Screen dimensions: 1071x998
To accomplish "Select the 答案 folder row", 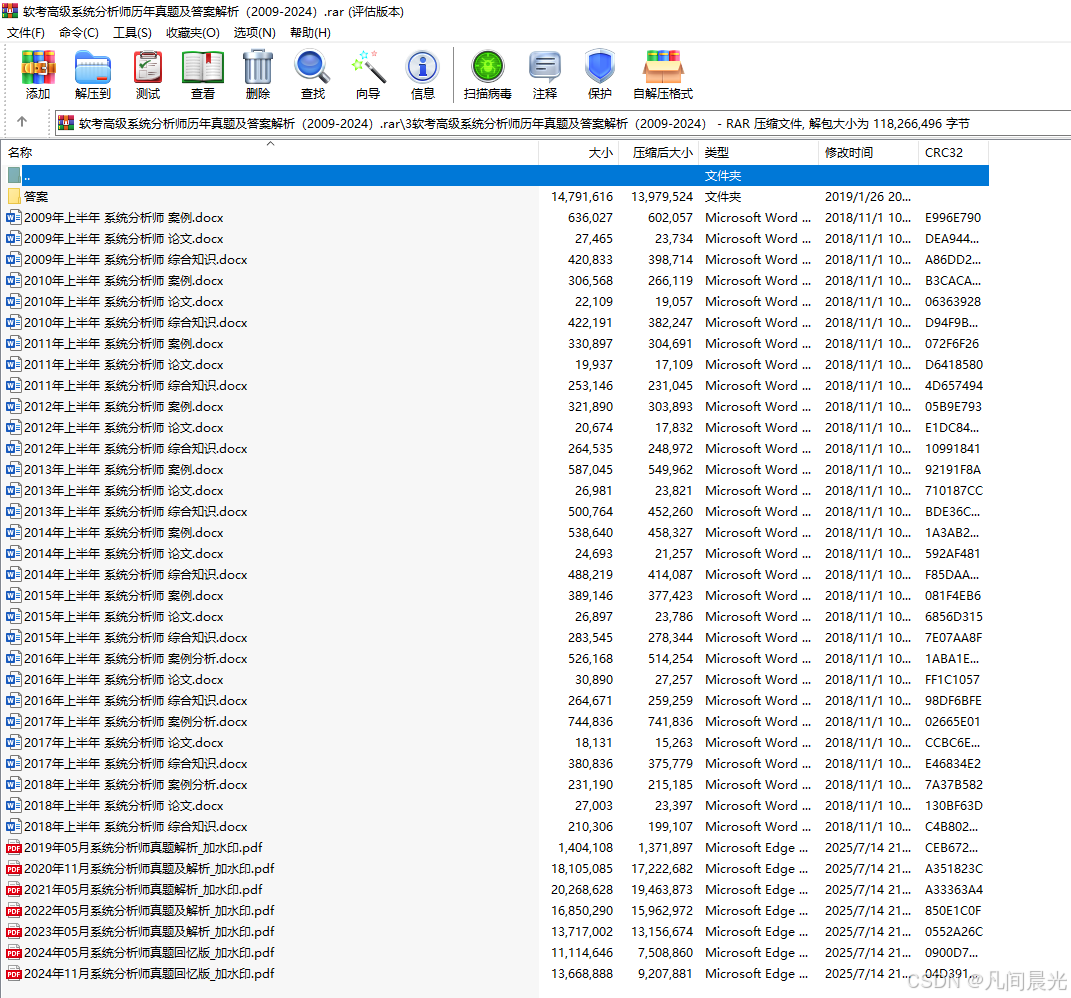I will click(497, 197).
